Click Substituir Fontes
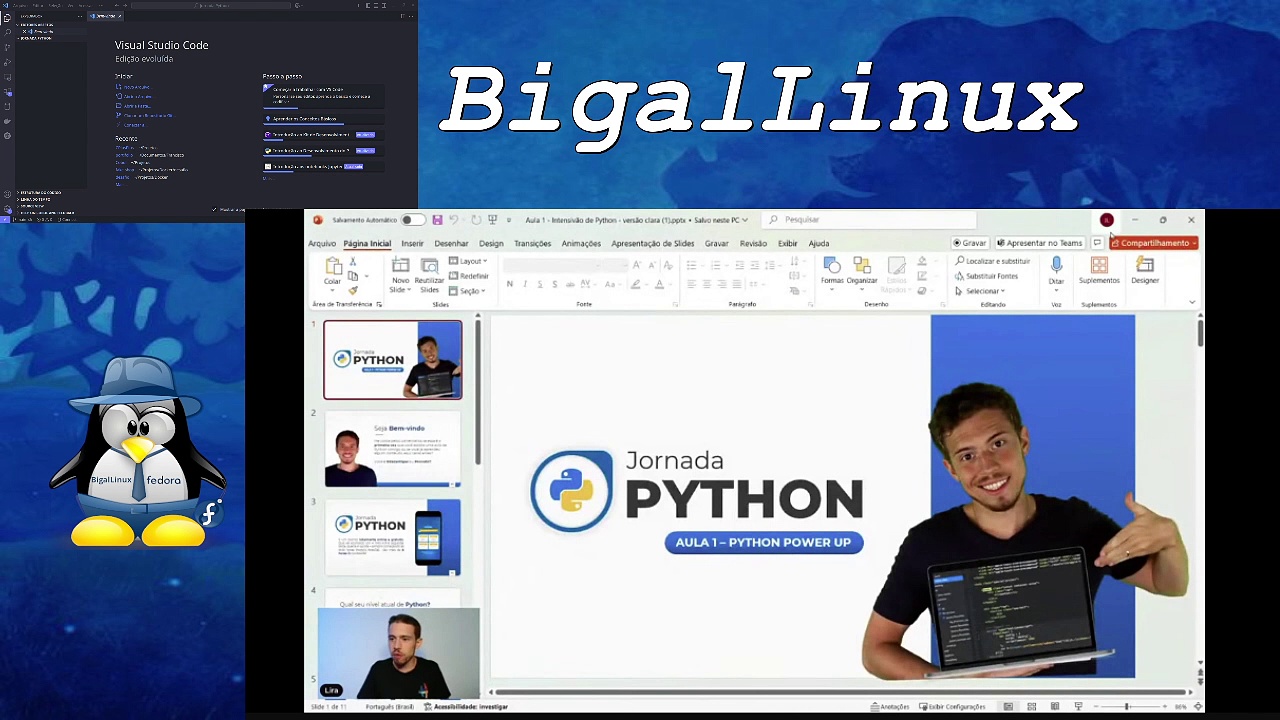This screenshot has width=1280, height=720. tap(986, 276)
